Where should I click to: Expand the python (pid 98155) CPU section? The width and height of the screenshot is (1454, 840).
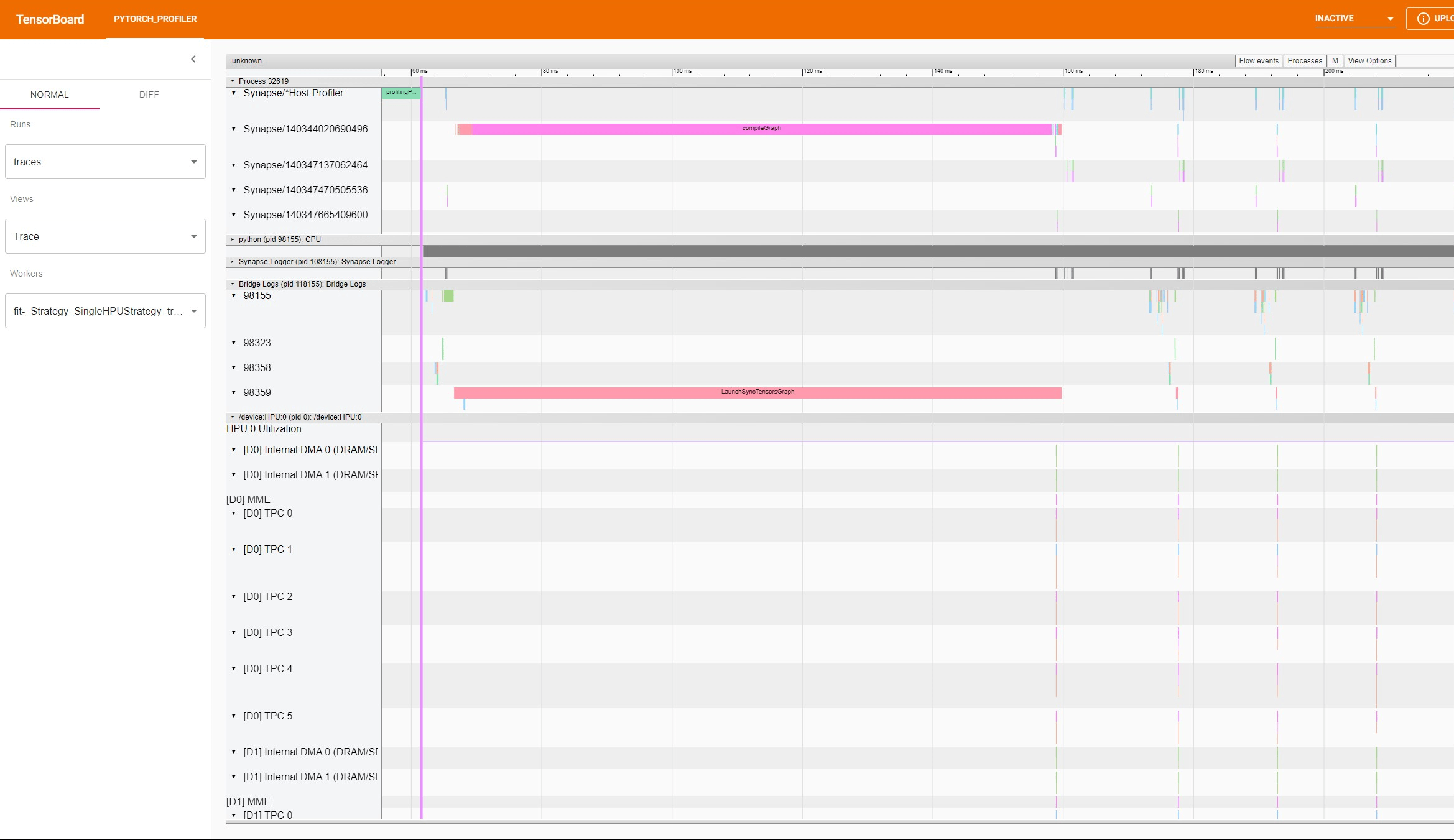pyautogui.click(x=232, y=239)
